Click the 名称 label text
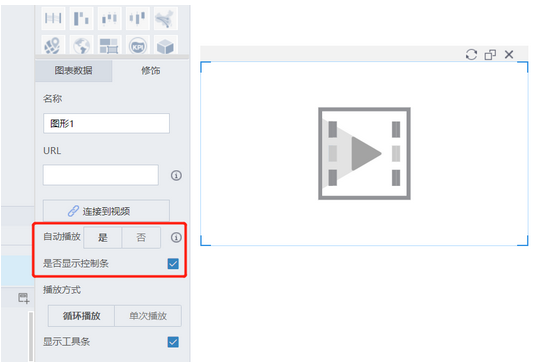Viewport: 536px width, 362px height. pos(52,99)
